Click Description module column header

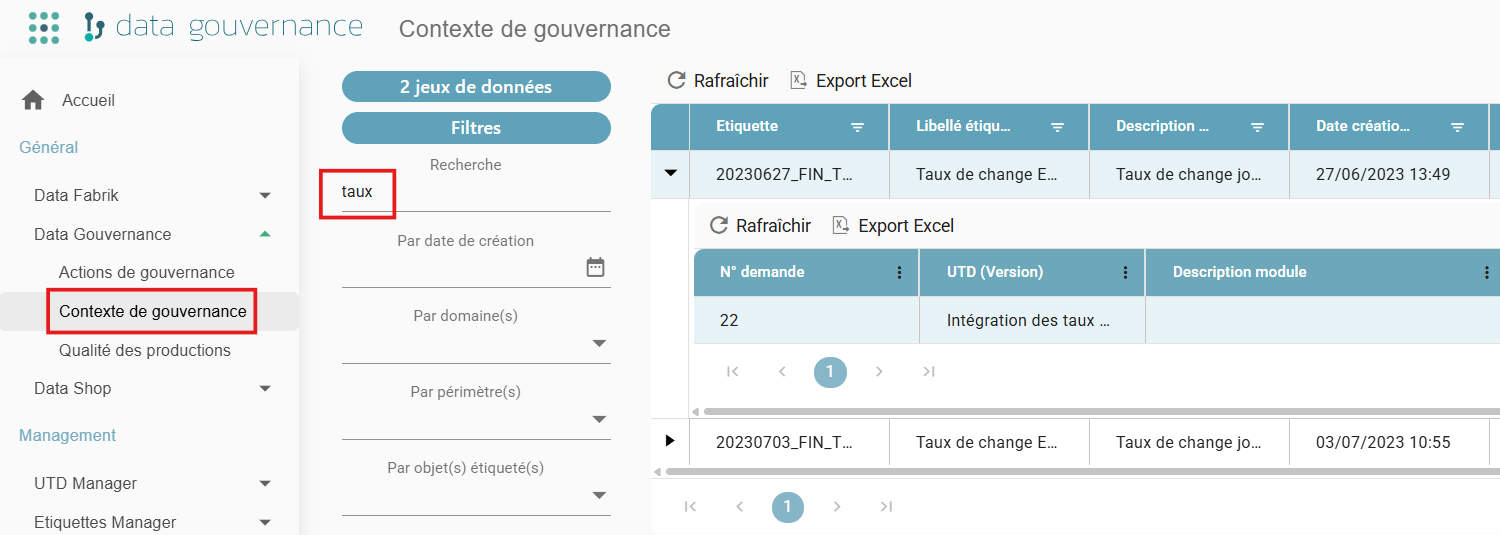click(x=1239, y=272)
